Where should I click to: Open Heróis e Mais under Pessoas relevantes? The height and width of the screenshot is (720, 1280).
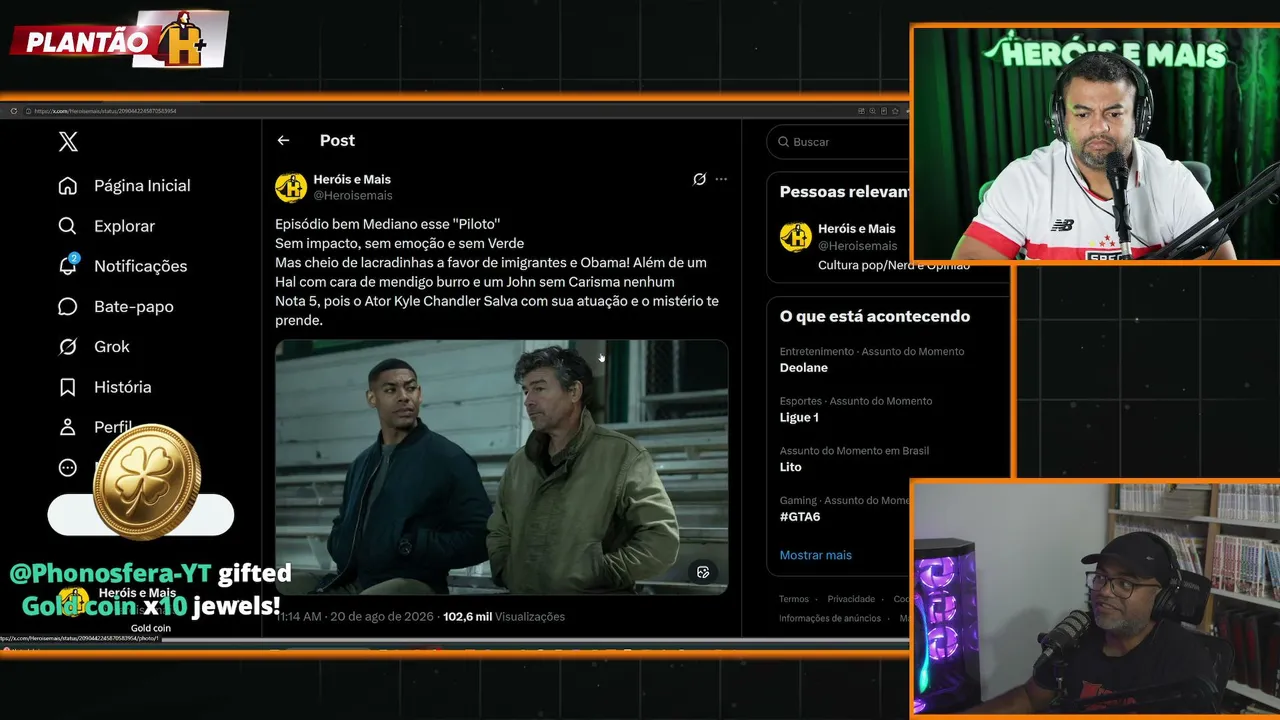point(857,229)
